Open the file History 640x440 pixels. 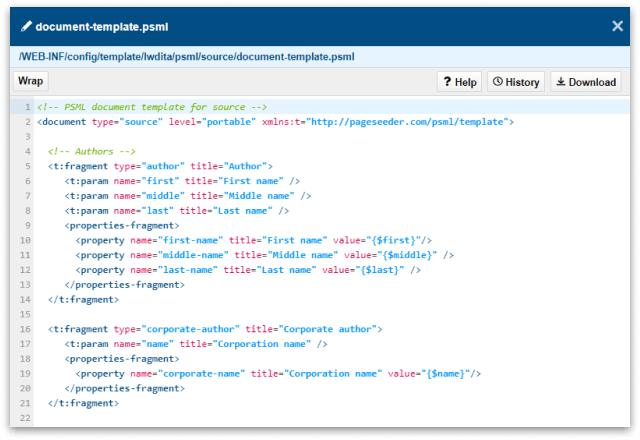[x=515, y=82]
